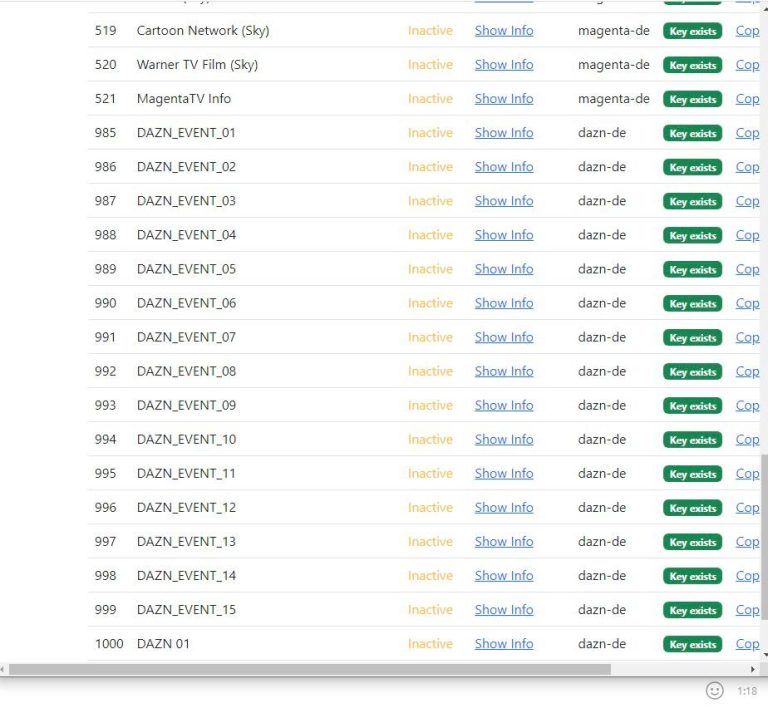Show info for DAZN_EVENT_12
The image size is (768, 708).
(503, 508)
